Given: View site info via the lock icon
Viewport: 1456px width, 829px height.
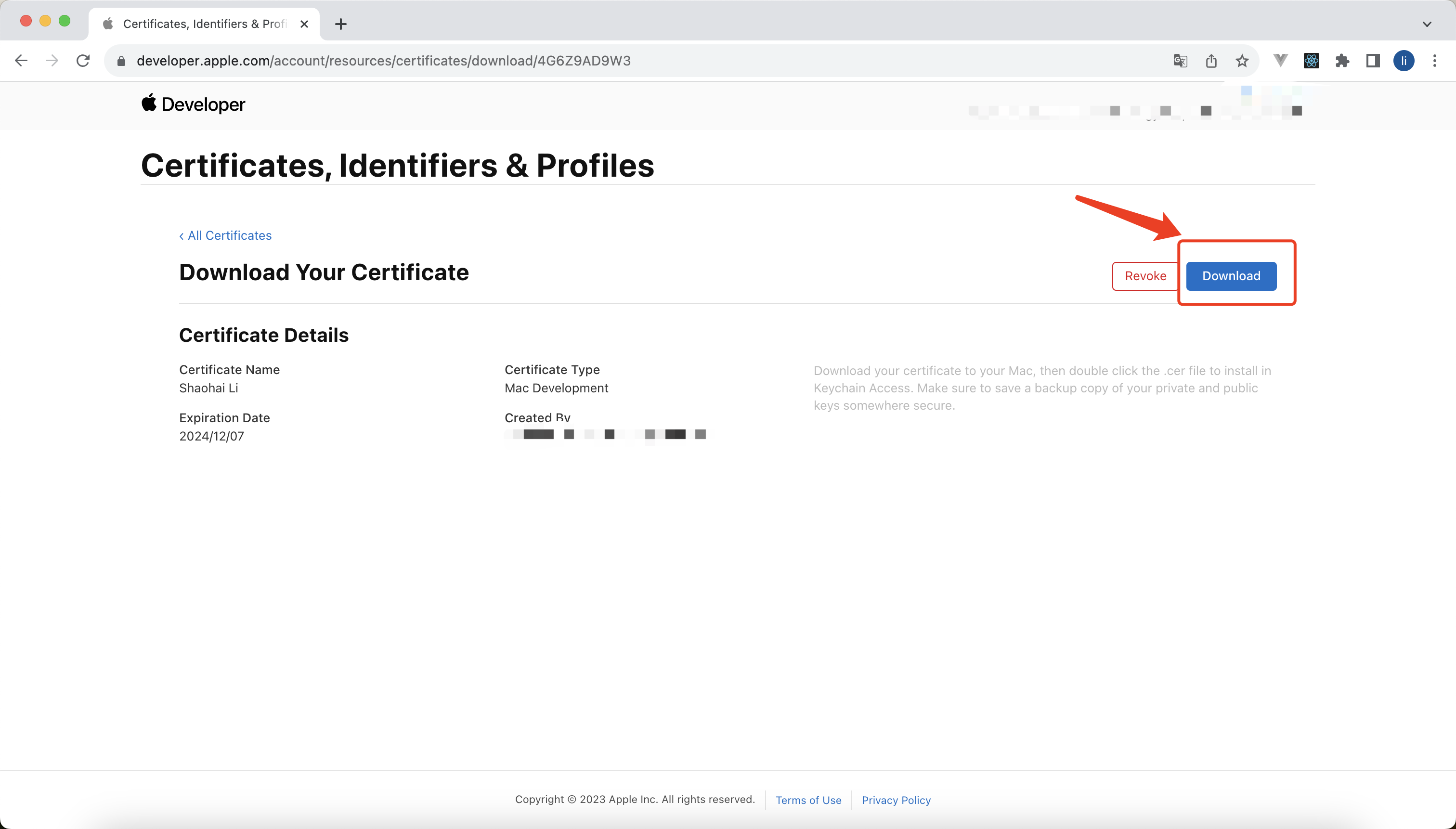Looking at the screenshot, I should [x=121, y=61].
